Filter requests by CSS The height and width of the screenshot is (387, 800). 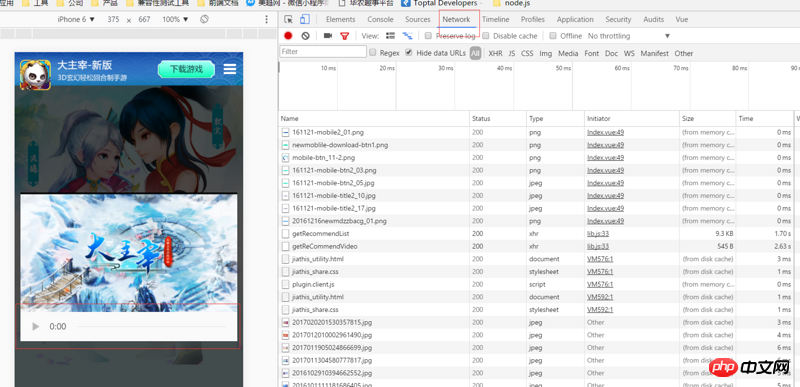(527, 53)
